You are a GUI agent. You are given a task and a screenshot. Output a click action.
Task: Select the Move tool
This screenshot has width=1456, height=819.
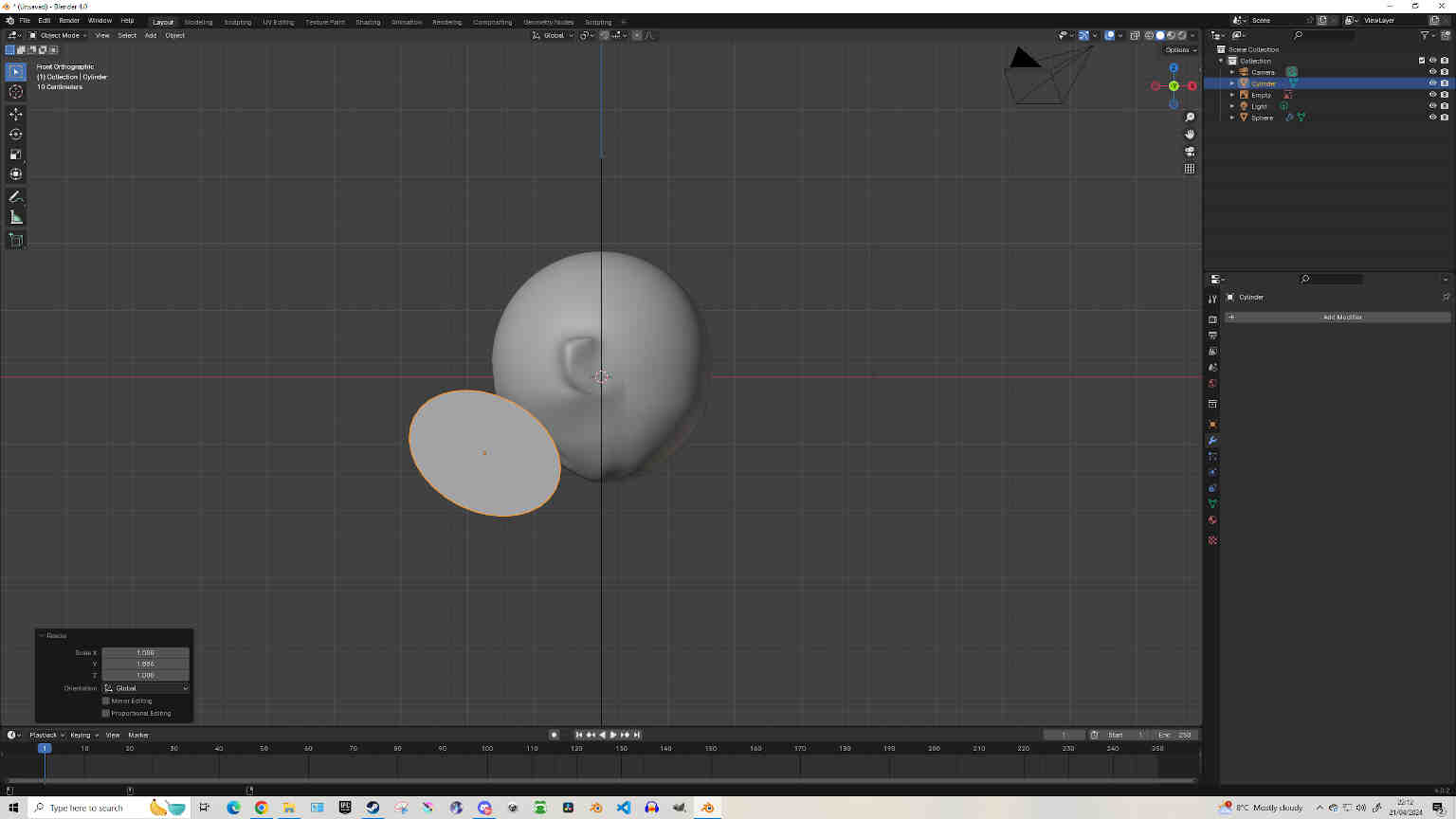click(16, 114)
